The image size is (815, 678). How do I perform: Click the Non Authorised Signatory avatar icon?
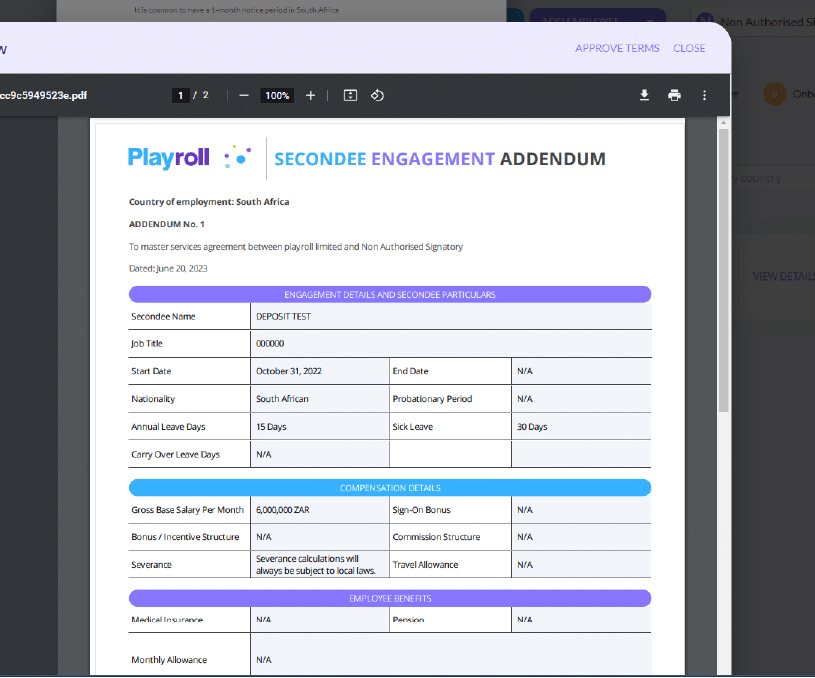tap(705, 21)
